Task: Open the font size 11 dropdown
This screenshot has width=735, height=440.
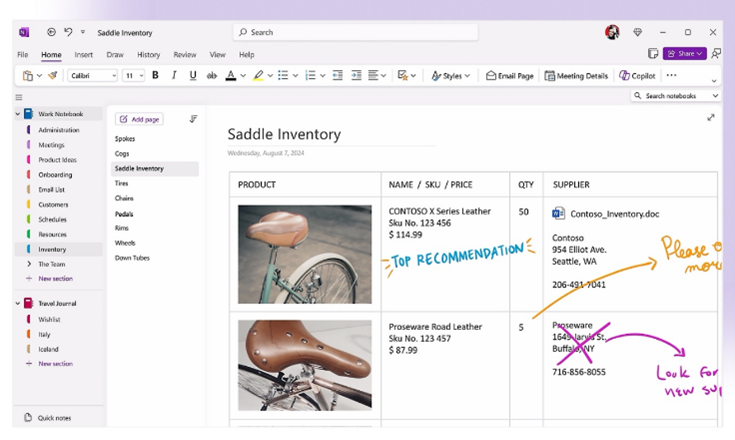Action: pos(133,75)
